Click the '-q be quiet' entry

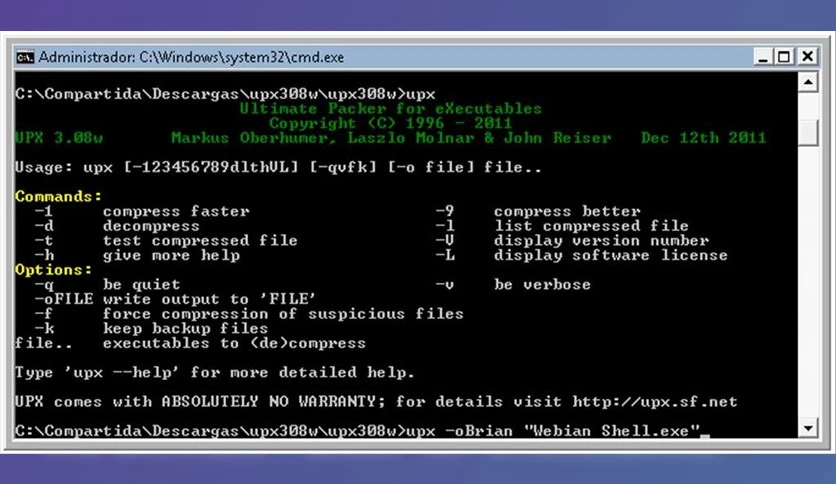pos(107,285)
